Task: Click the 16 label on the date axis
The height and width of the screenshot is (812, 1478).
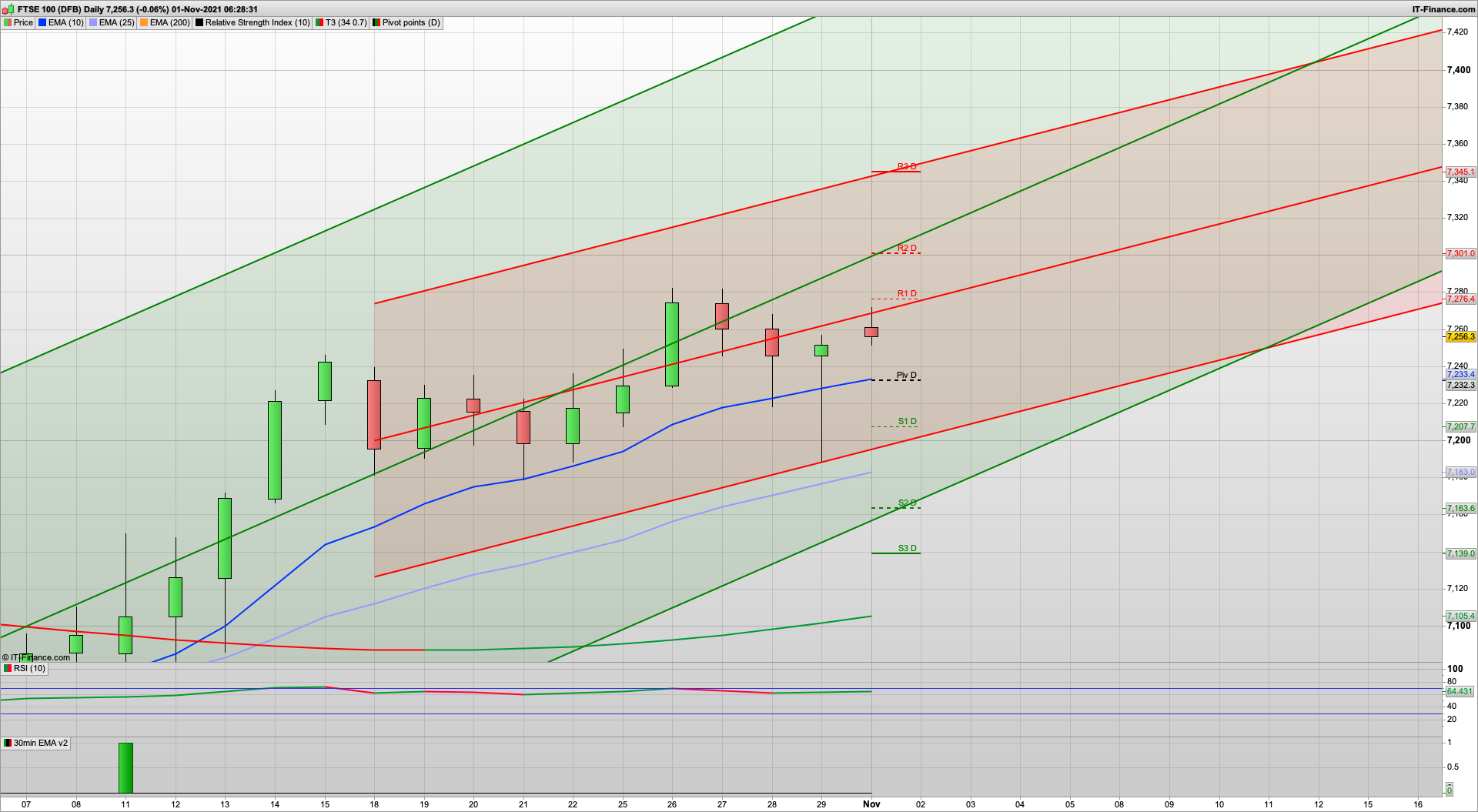Action: pyautogui.click(x=1418, y=804)
